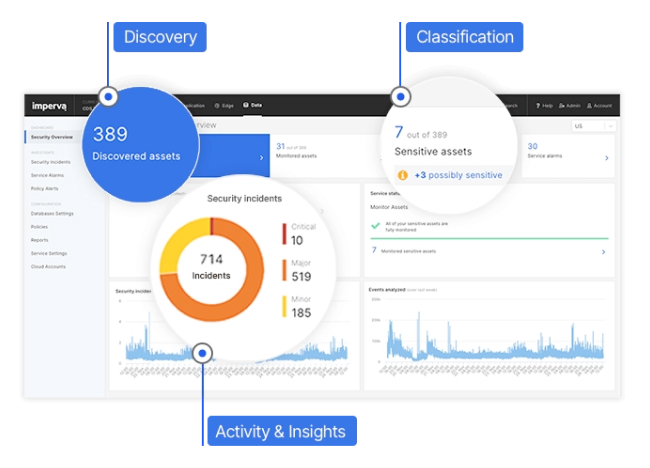Image resolution: width=650 pixels, height=468 pixels.
Task: Expand the Discovered assets card arrow
Action: (x=261, y=158)
